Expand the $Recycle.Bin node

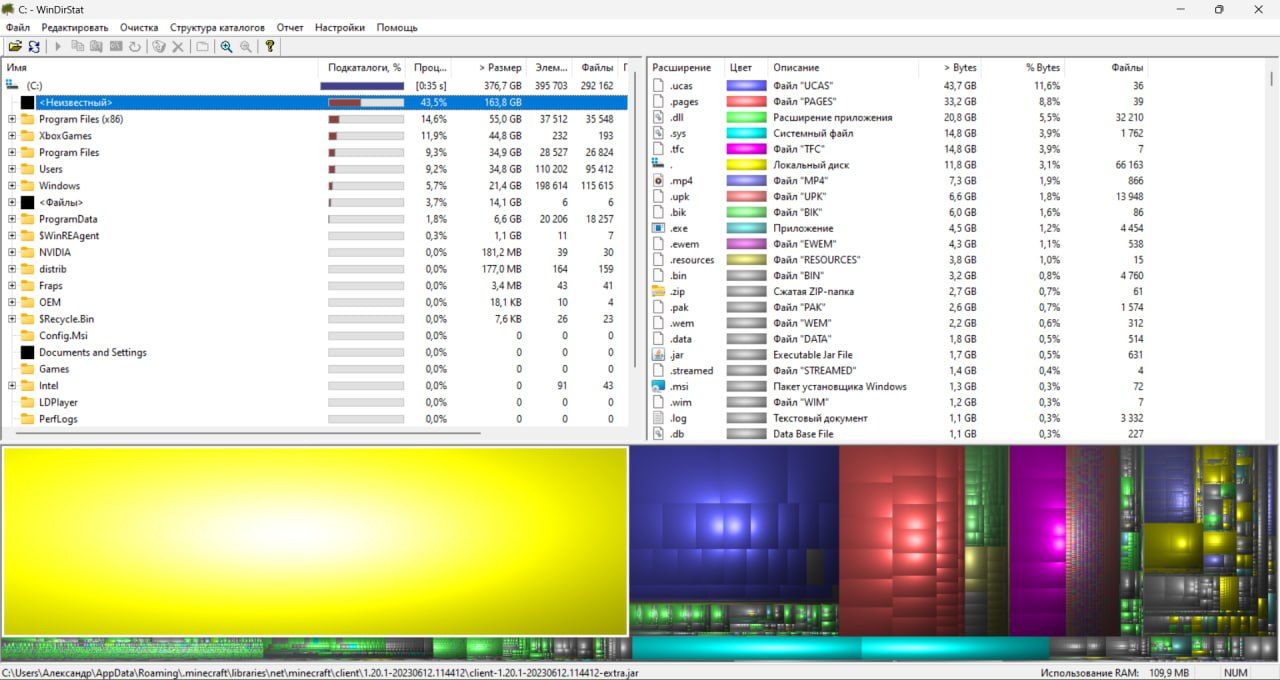(12, 319)
